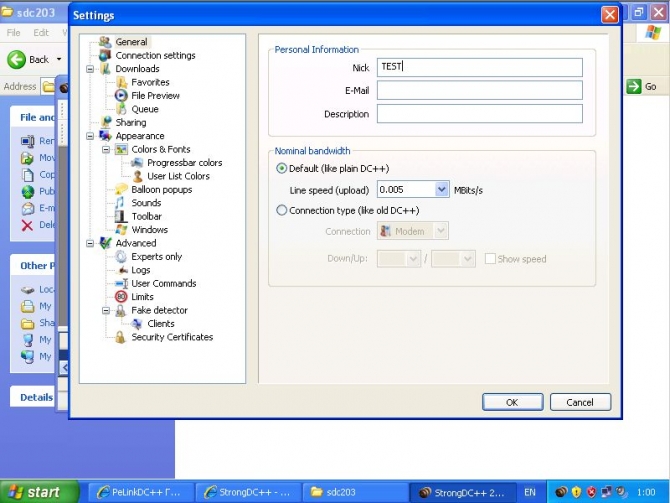Click the Advanced checkmark icon
Image resolution: width=670 pixels, height=503 pixels.
tap(105, 243)
